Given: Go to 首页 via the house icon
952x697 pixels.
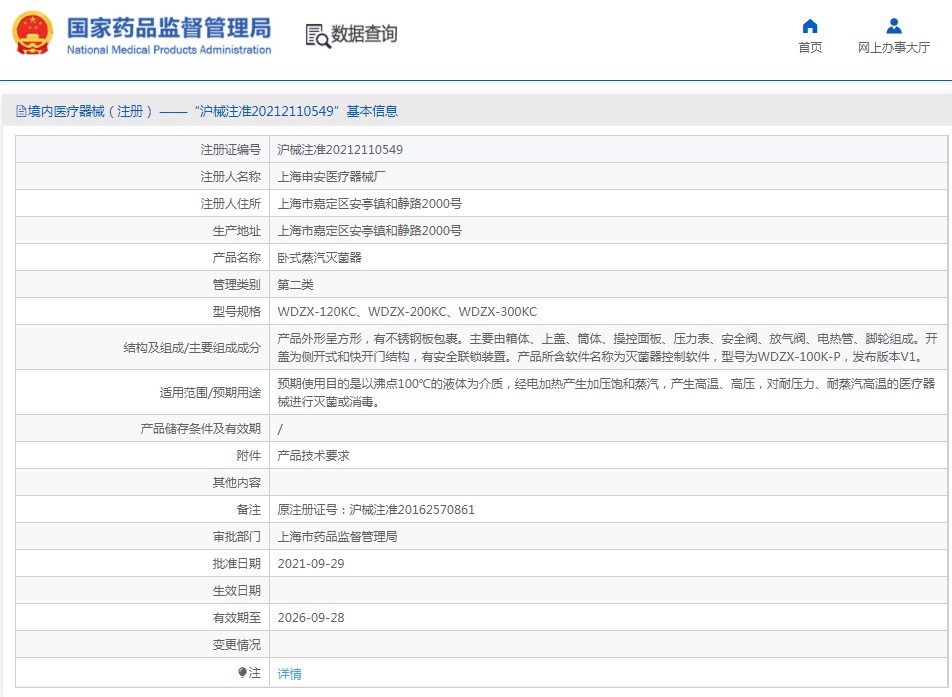Looking at the screenshot, I should pos(810,26).
